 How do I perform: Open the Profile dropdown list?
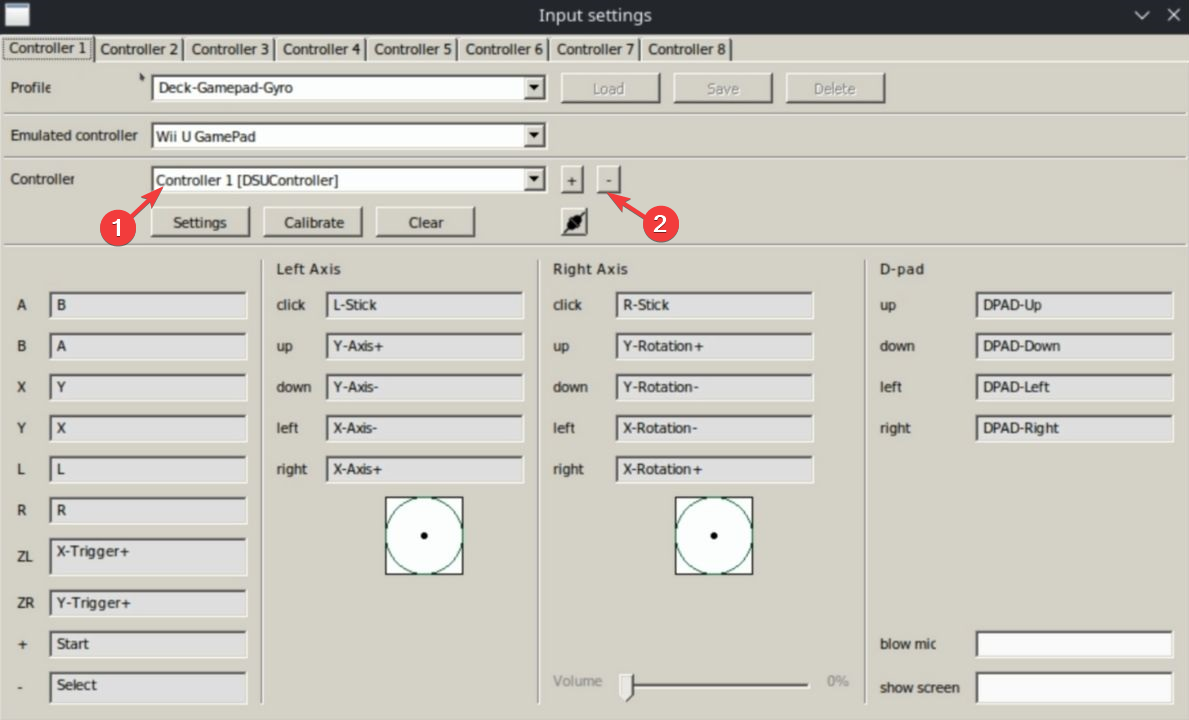click(x=535, y=87)
